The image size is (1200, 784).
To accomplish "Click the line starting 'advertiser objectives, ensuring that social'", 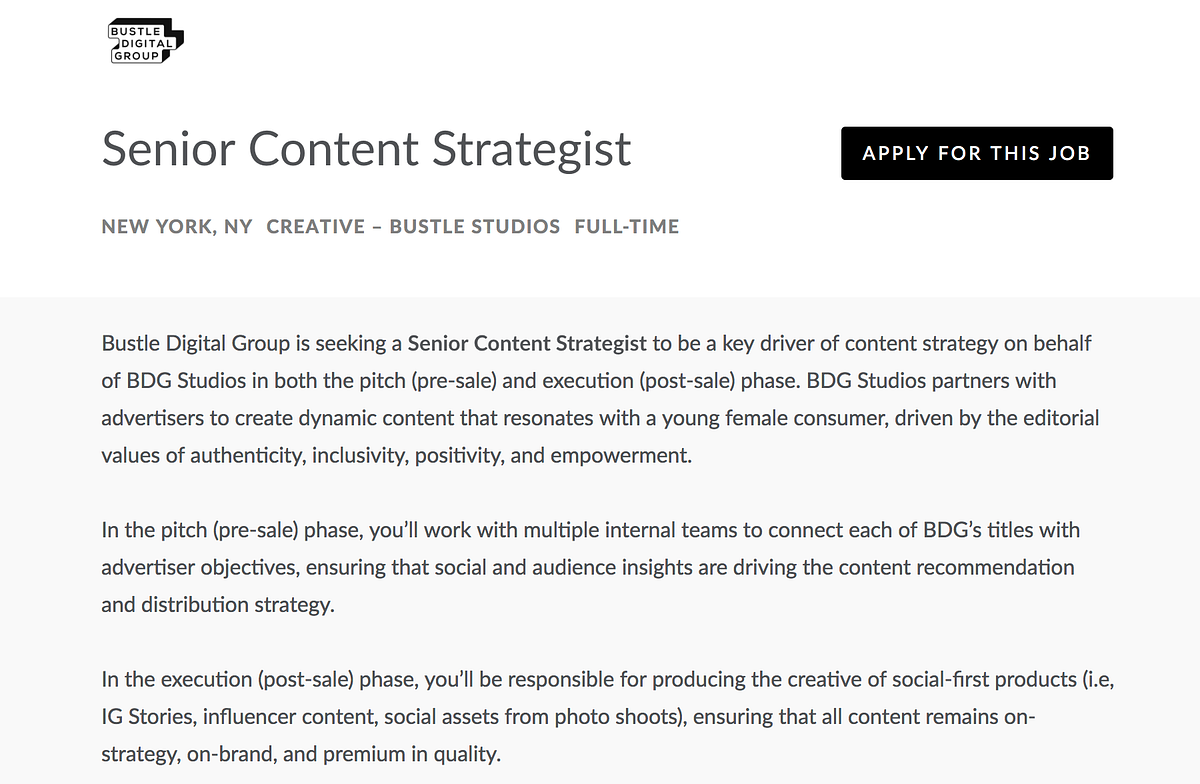I will (x=588, y=567).
